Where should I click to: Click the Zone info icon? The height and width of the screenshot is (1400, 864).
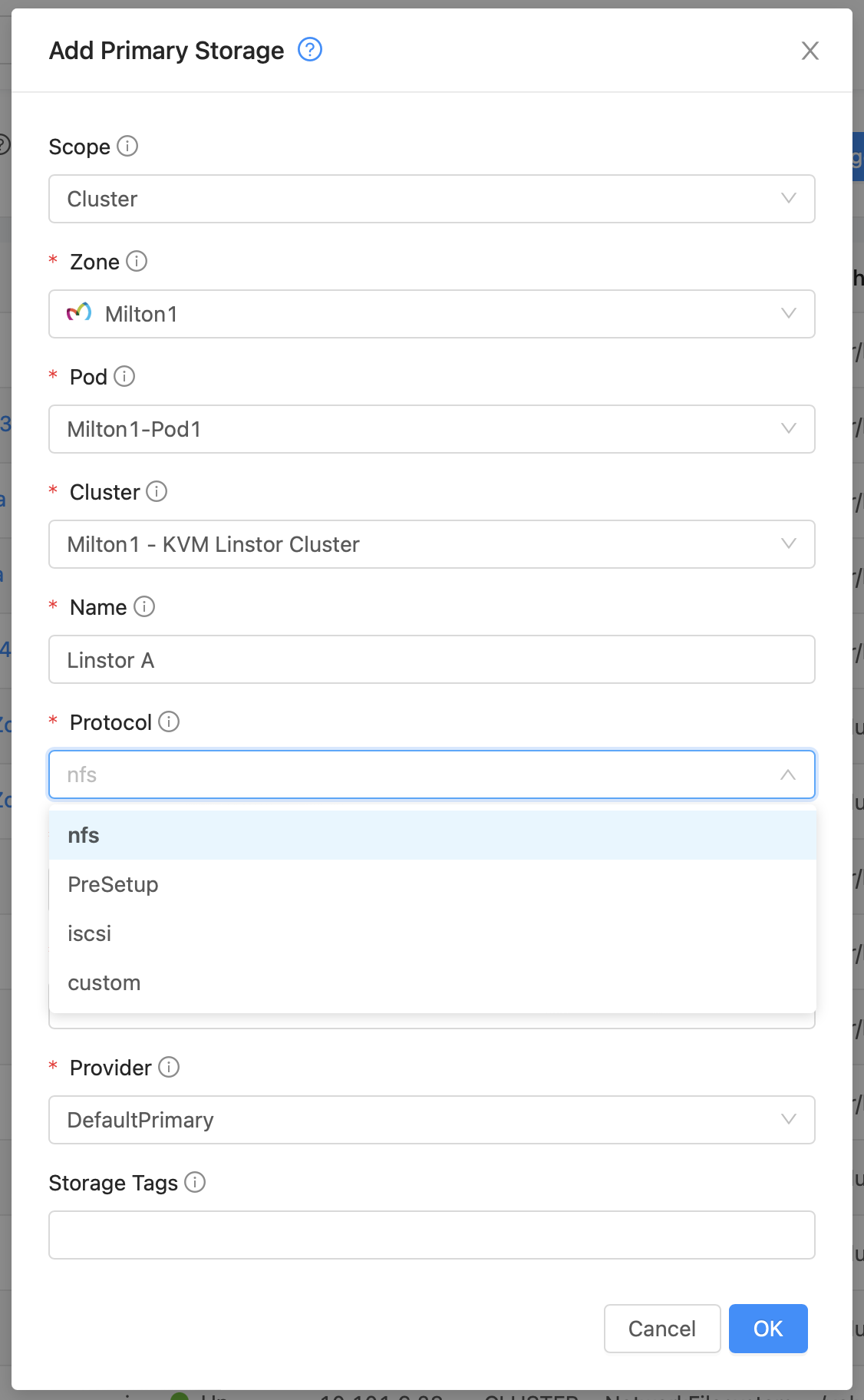(137, 262)
